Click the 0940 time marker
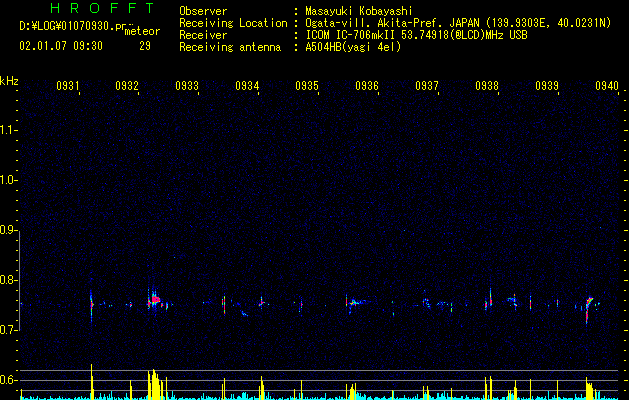Image resolution: width=629 pixels, height=400 pixels. [607, 85]
